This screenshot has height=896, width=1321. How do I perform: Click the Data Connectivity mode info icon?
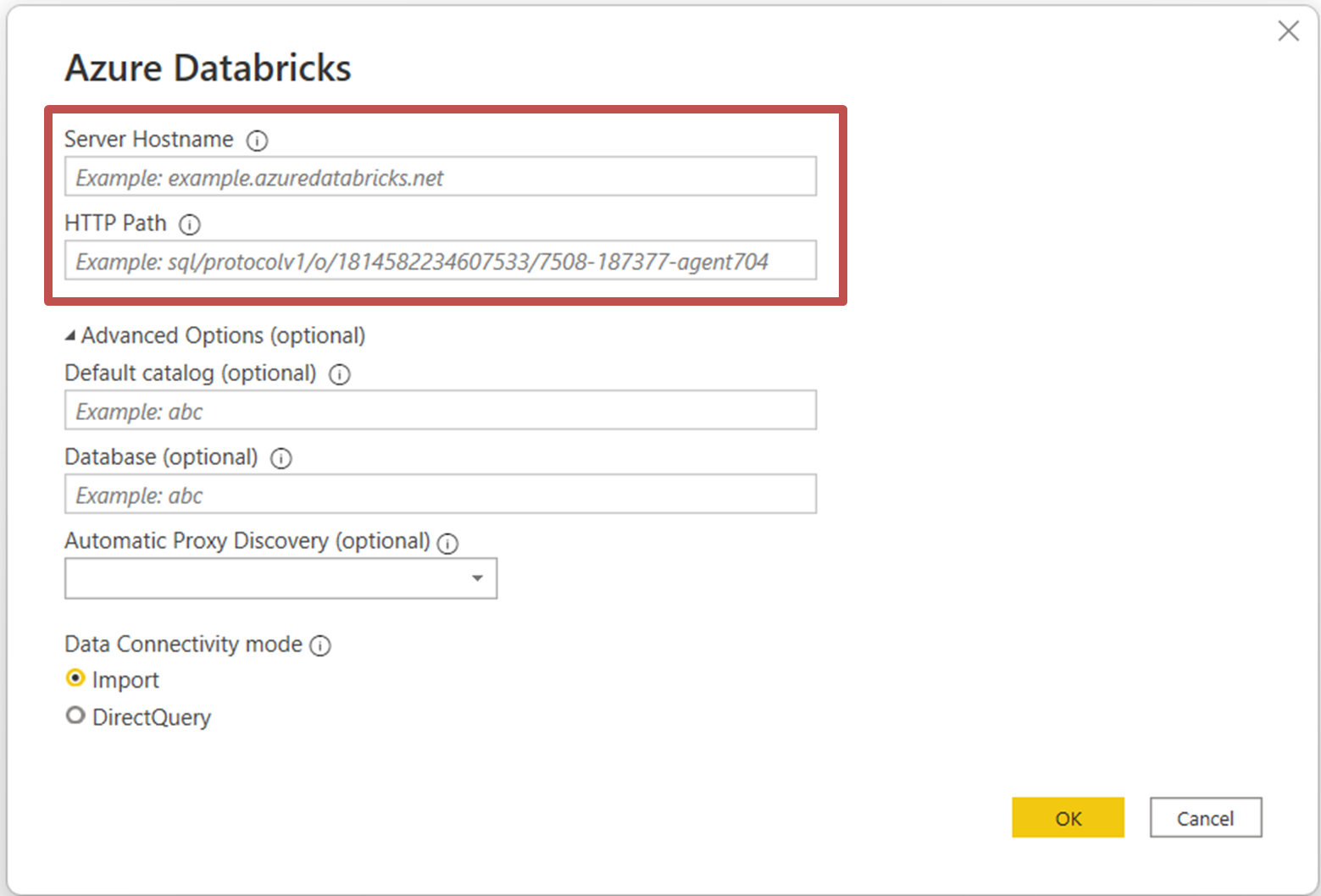click(320, 645)
